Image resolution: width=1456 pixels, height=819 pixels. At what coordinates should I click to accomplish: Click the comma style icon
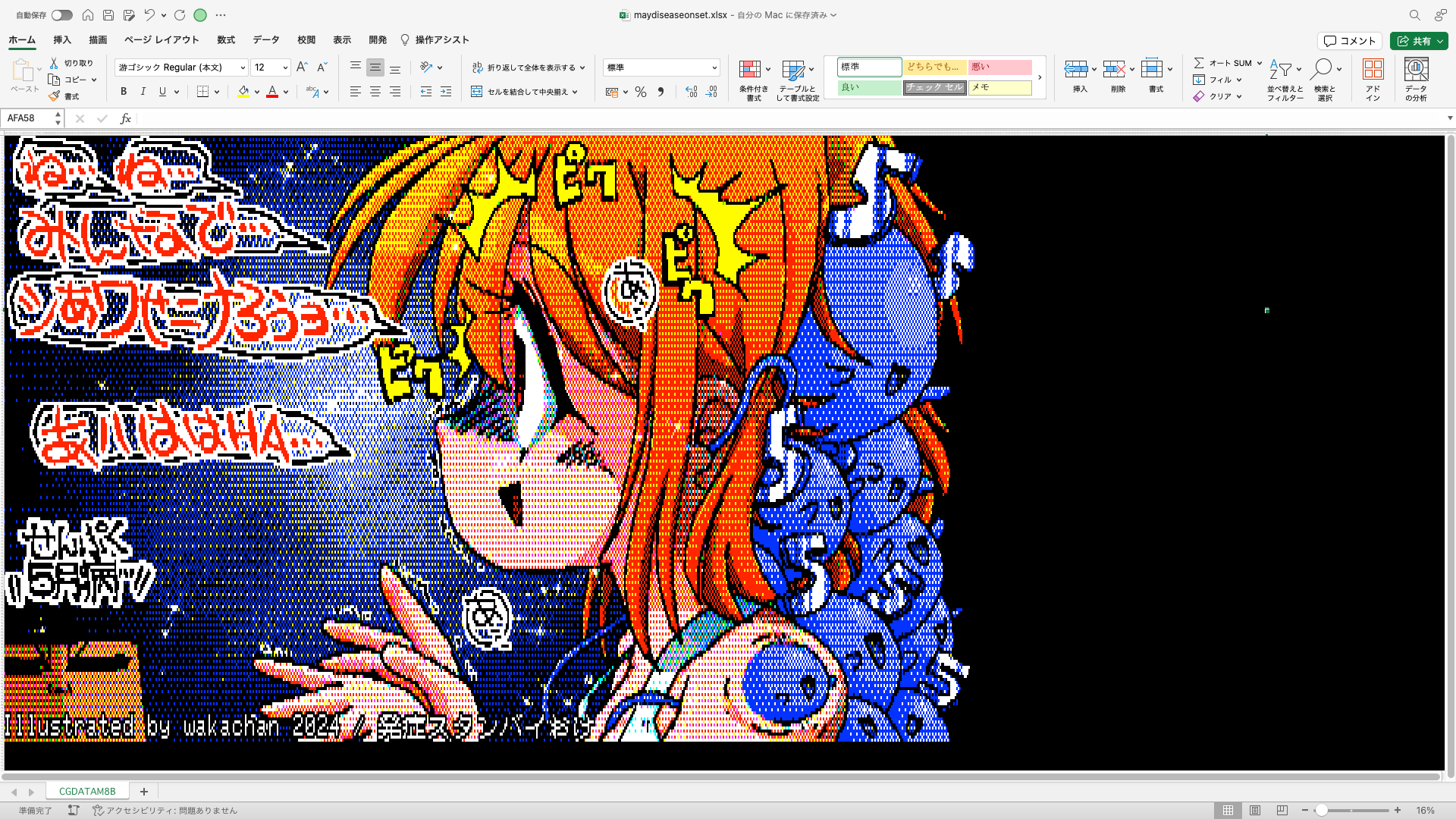661,92
